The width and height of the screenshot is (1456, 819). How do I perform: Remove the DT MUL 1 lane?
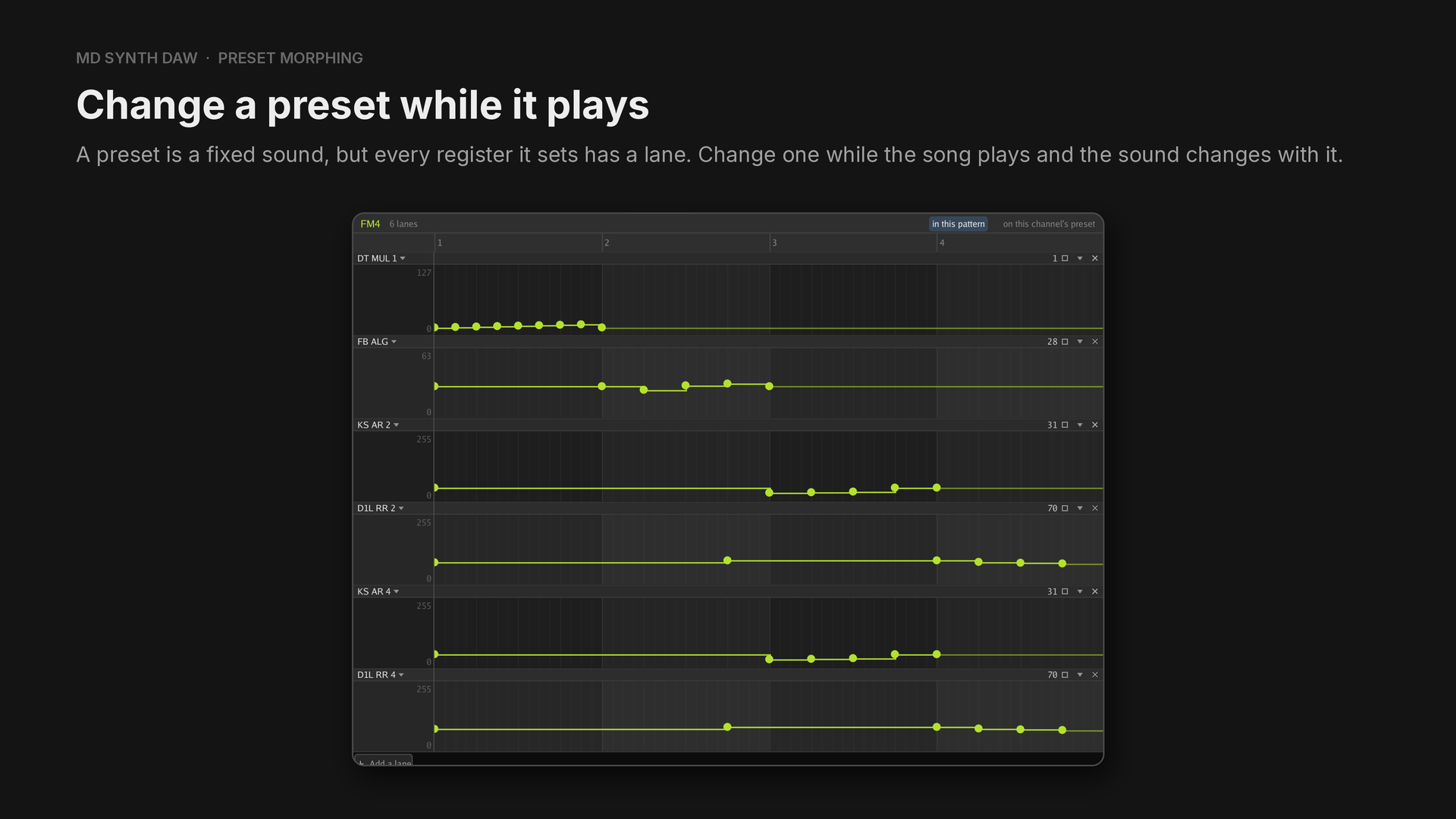(1094, 259)
